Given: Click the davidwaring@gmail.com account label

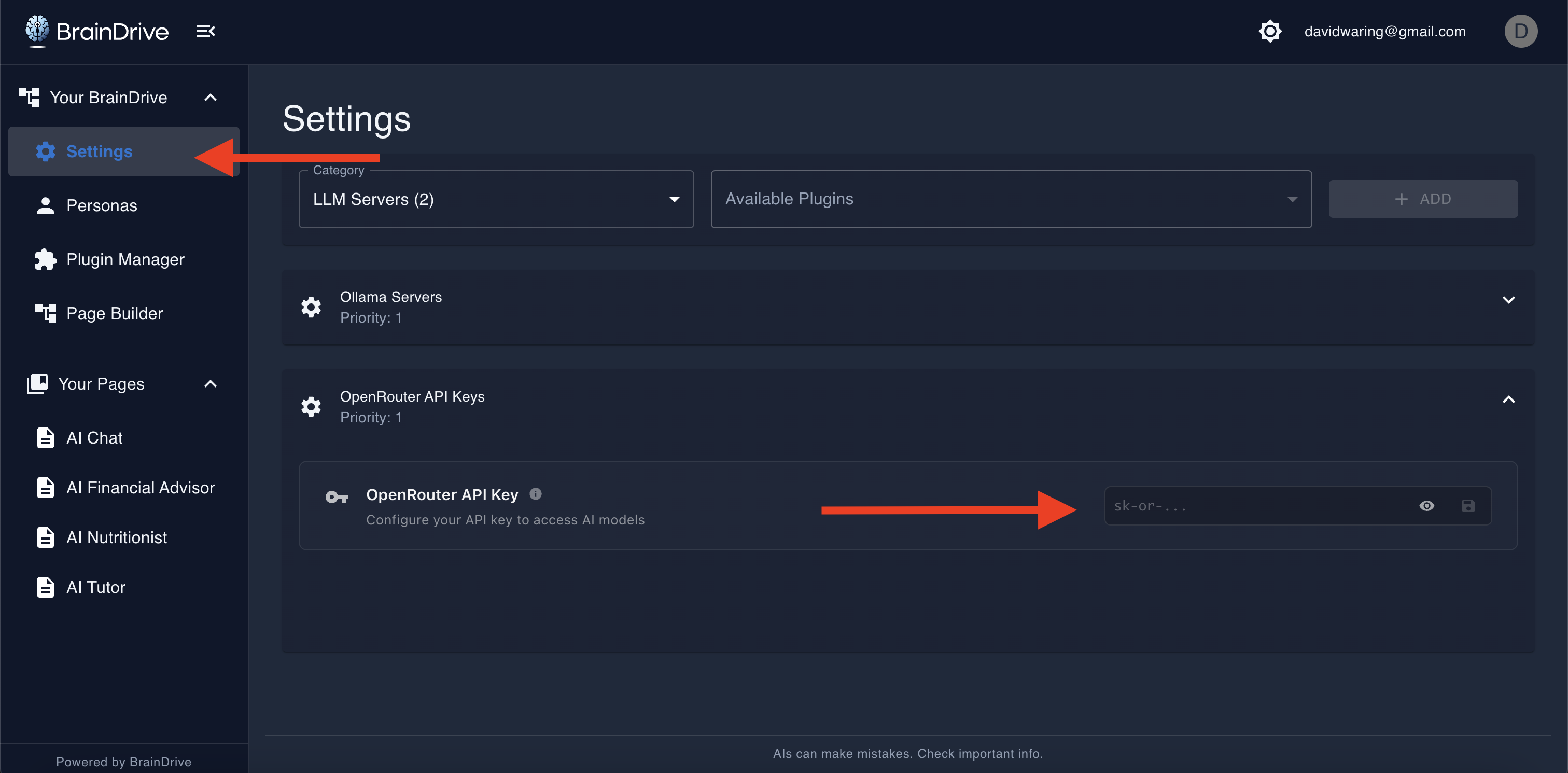Looking at the screenshot, I should click(x=1384, y=31).
